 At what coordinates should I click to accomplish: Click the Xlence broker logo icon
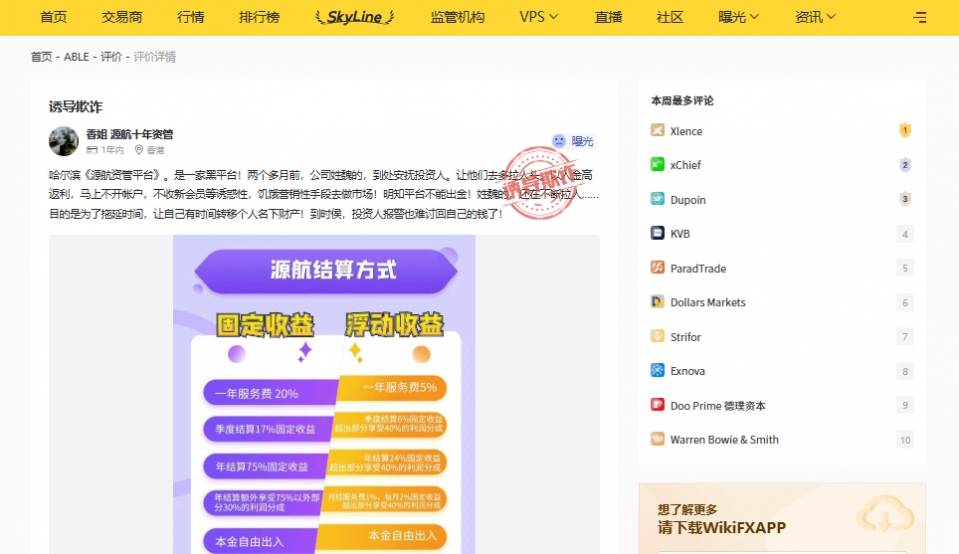coord(657,130)
